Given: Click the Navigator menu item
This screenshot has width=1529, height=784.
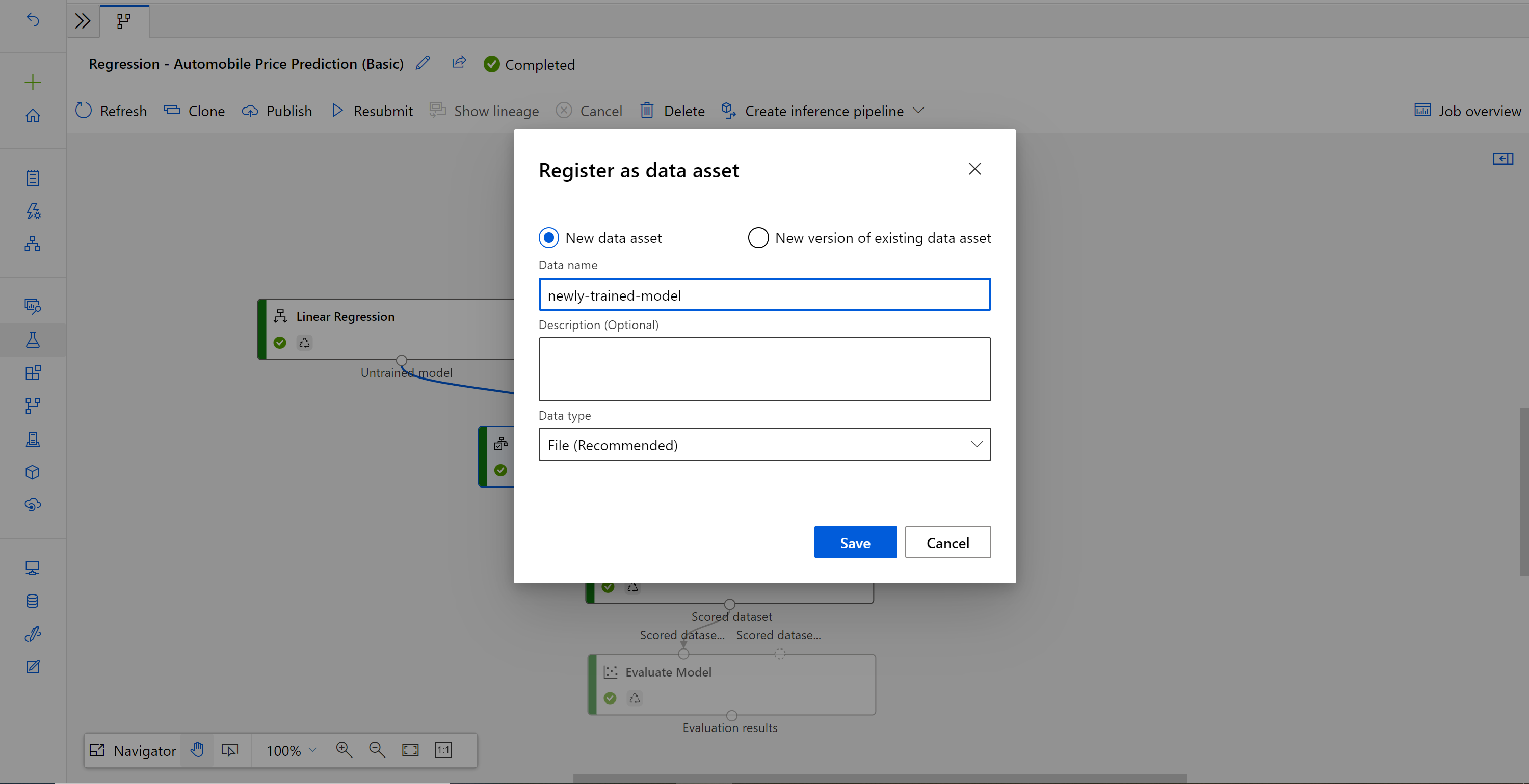Looking at the screenshot, I should (133, 749).
